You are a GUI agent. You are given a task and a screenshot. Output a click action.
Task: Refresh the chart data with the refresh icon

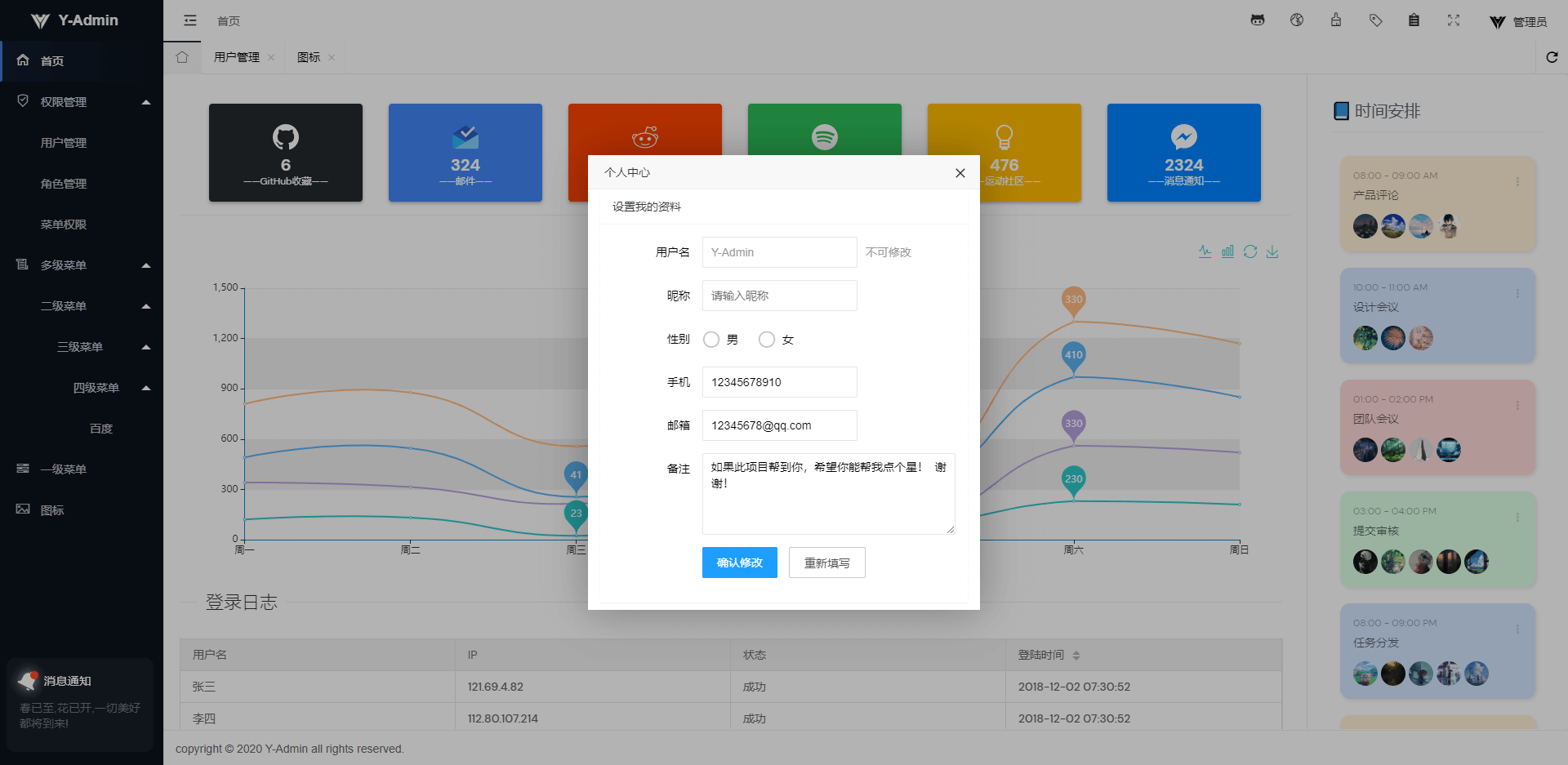click(x=1250, y=251)
